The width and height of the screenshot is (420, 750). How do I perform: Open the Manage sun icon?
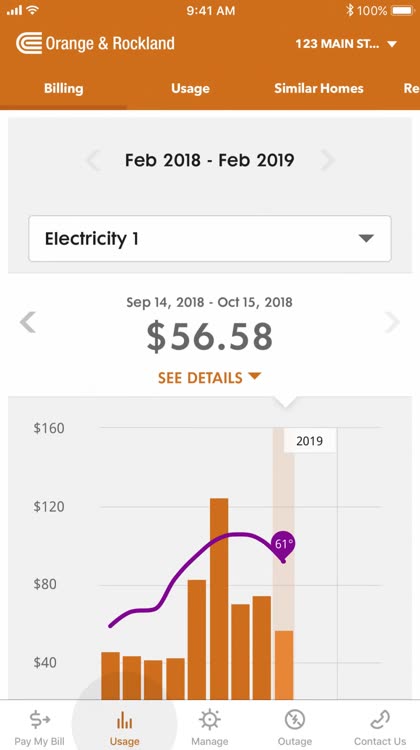click(210, 719)
